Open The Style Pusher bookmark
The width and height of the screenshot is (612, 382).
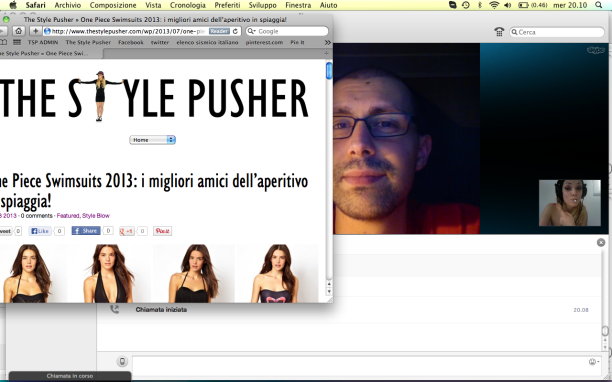88,42
